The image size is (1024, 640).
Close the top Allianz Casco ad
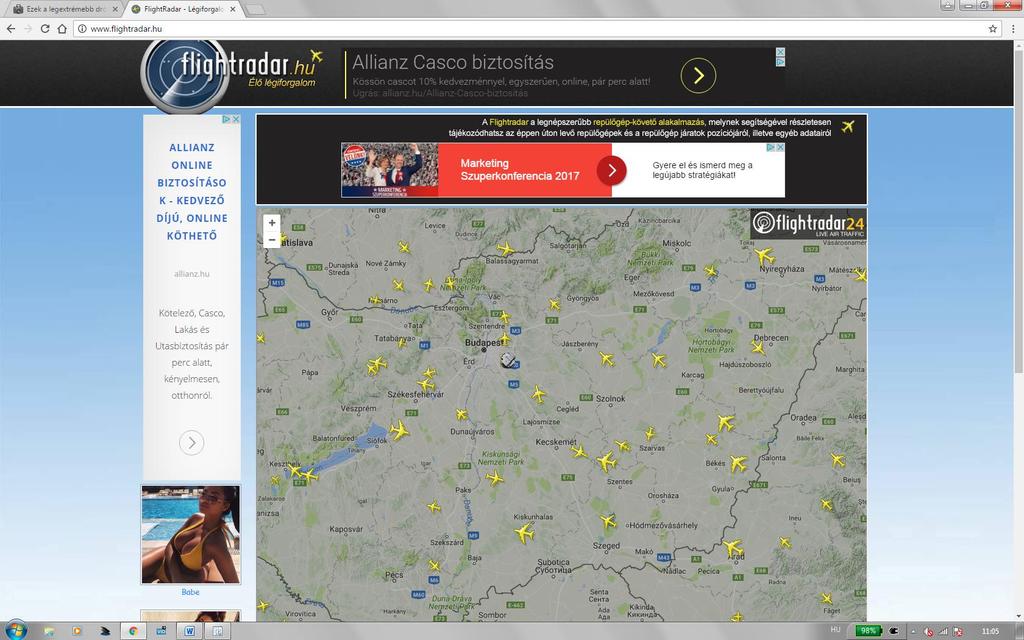(780, 52)
